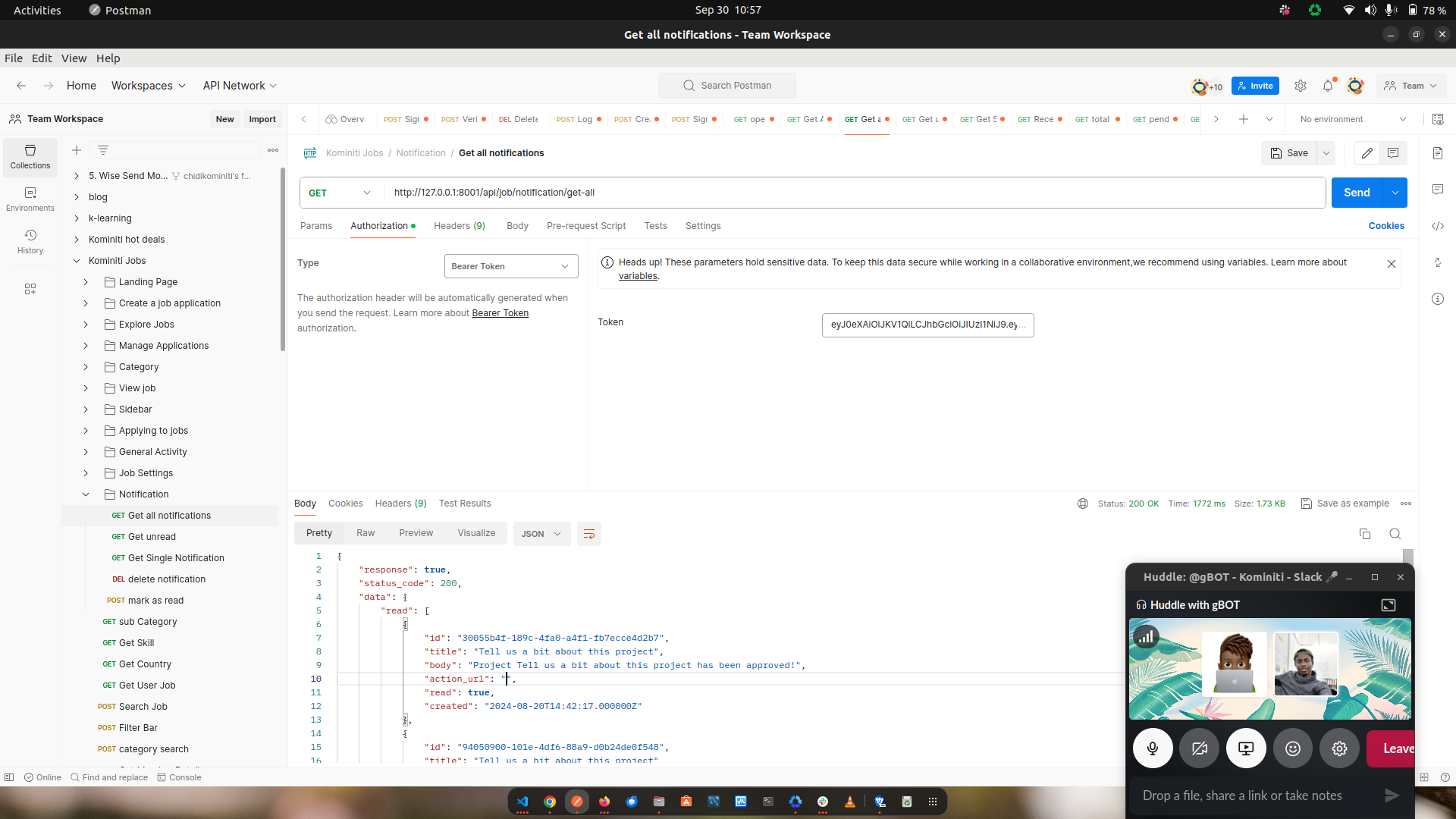Open the settings gear in header

pyautogui.click(x=1301, y=86)
